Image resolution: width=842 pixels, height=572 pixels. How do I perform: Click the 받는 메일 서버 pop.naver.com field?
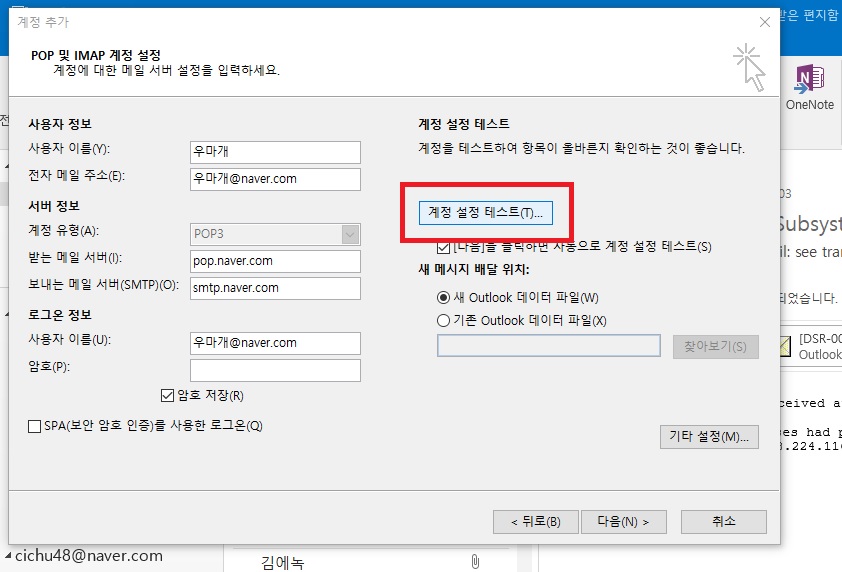click(275, 261)
